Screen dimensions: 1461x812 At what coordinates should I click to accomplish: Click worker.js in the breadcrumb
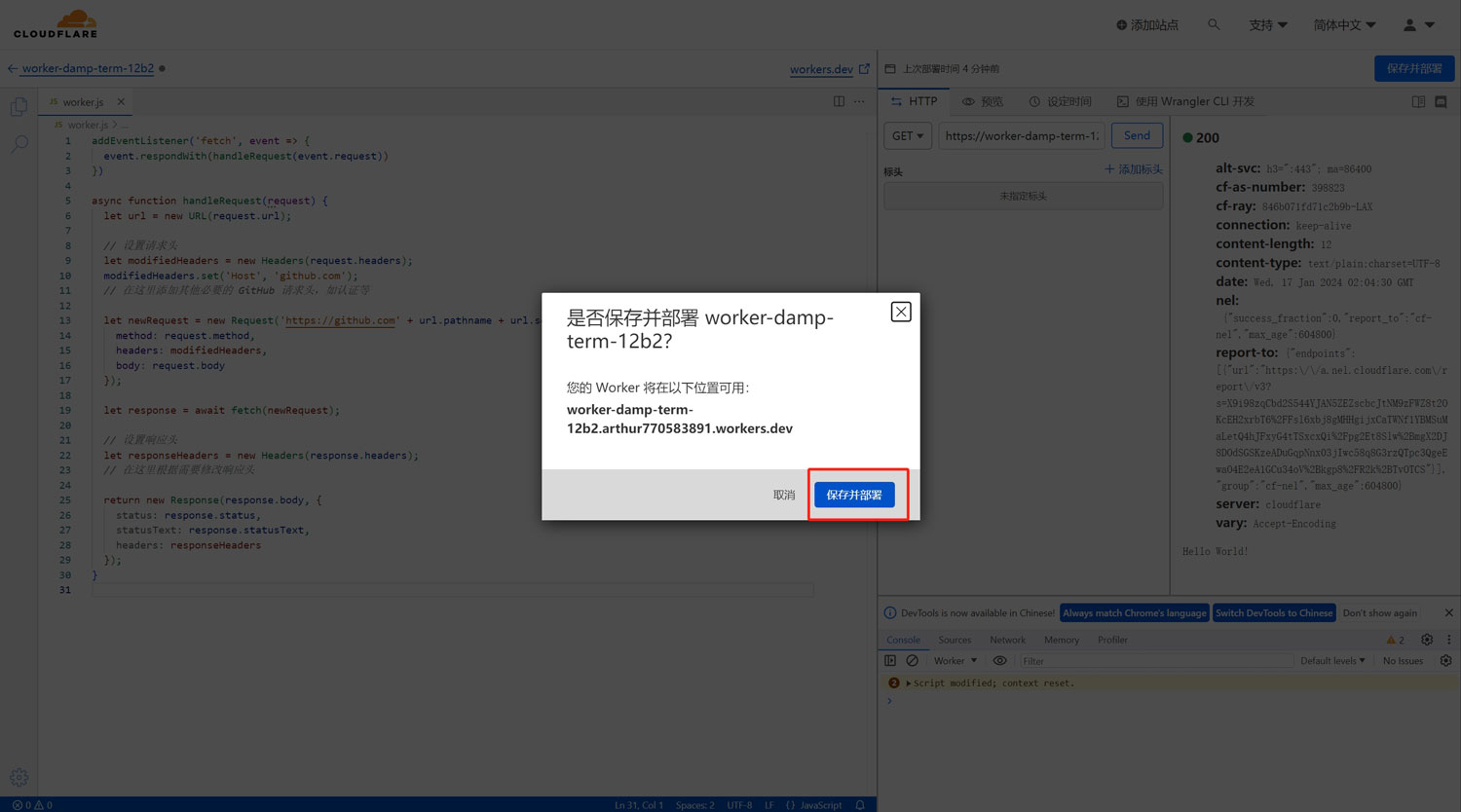point(88,125)
